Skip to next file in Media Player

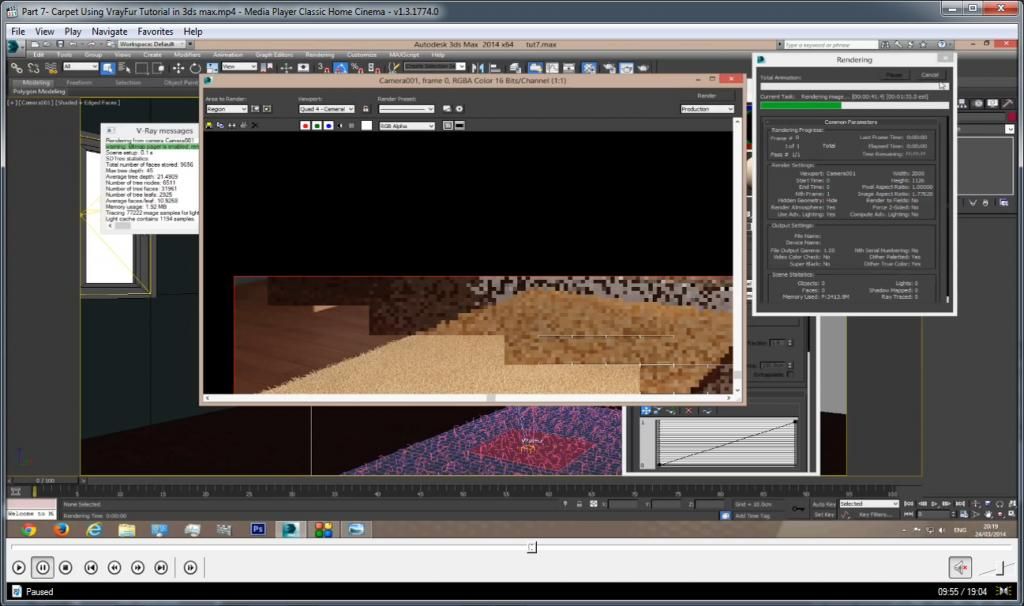pos(161,568)
